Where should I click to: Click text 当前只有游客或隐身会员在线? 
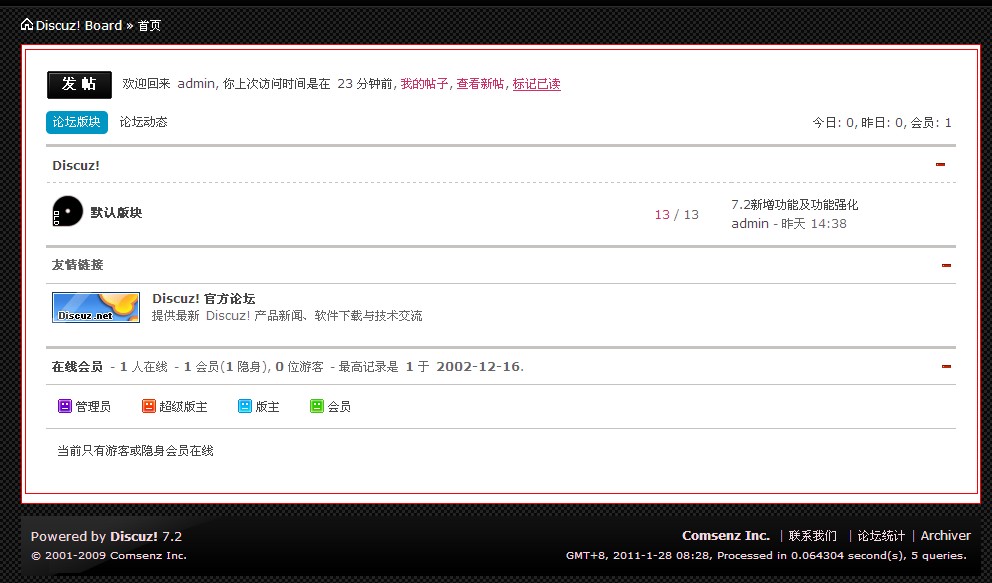[135, 451]
